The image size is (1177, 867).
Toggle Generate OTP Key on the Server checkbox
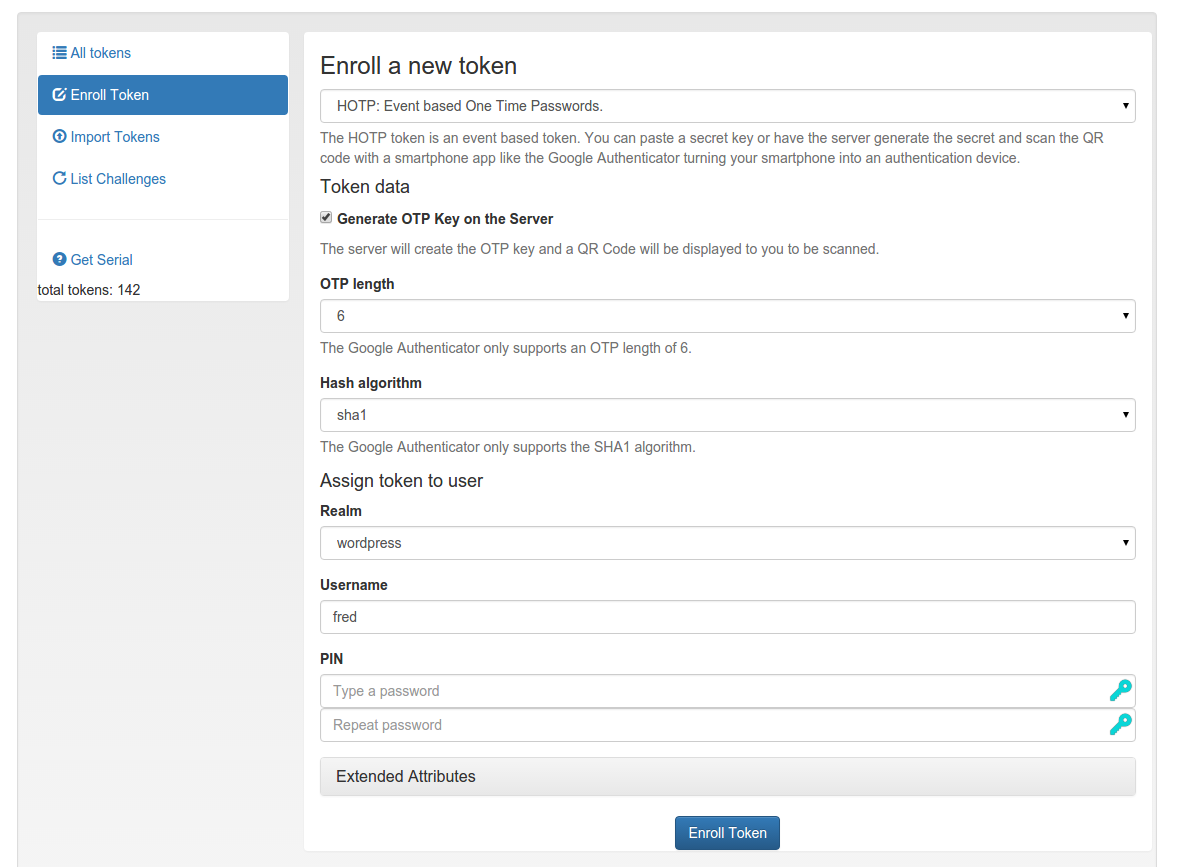tap(326, 218)
